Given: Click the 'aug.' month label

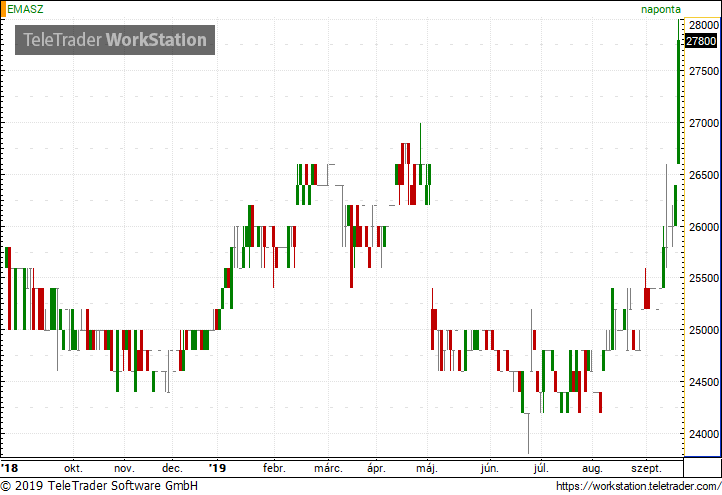Looking at the screenshot, I should tap(592, 469).
